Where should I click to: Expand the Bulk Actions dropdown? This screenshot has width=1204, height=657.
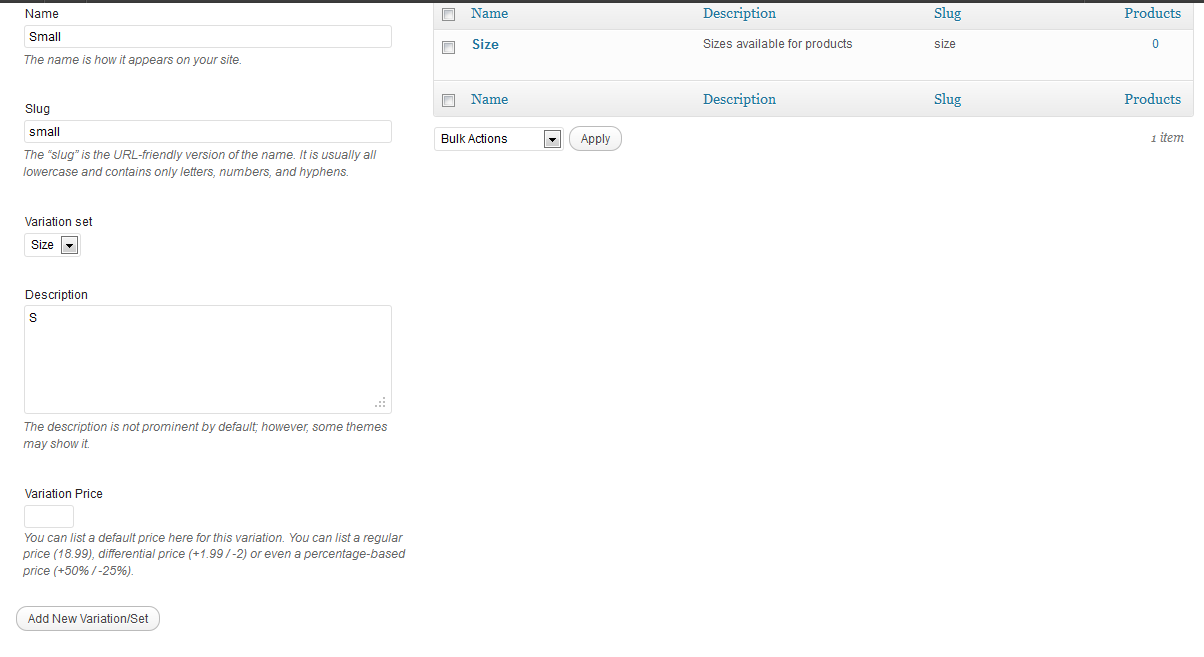(498, 139)
